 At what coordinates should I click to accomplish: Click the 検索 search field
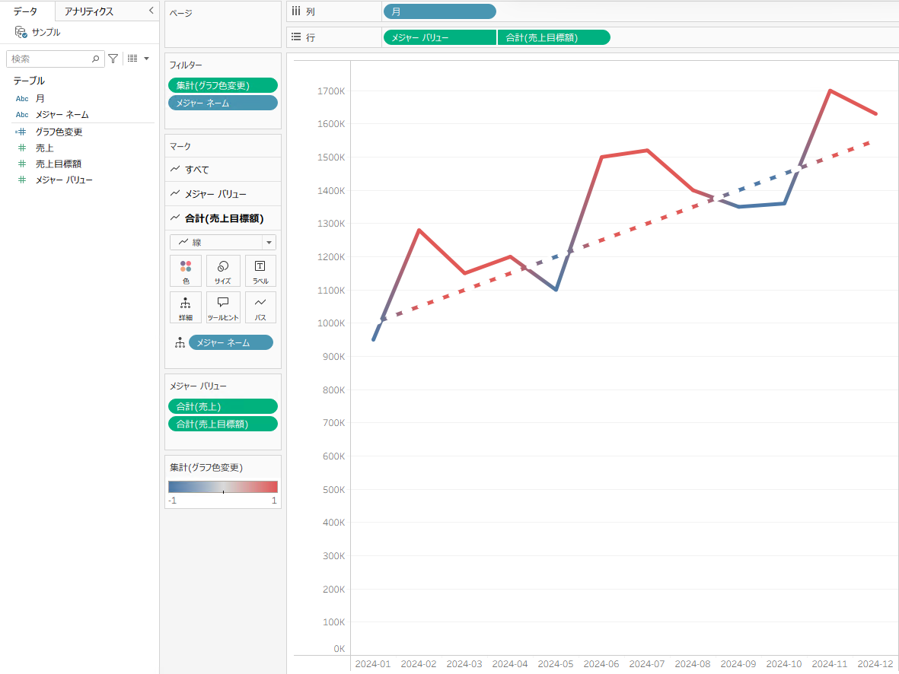pos(52,59)
